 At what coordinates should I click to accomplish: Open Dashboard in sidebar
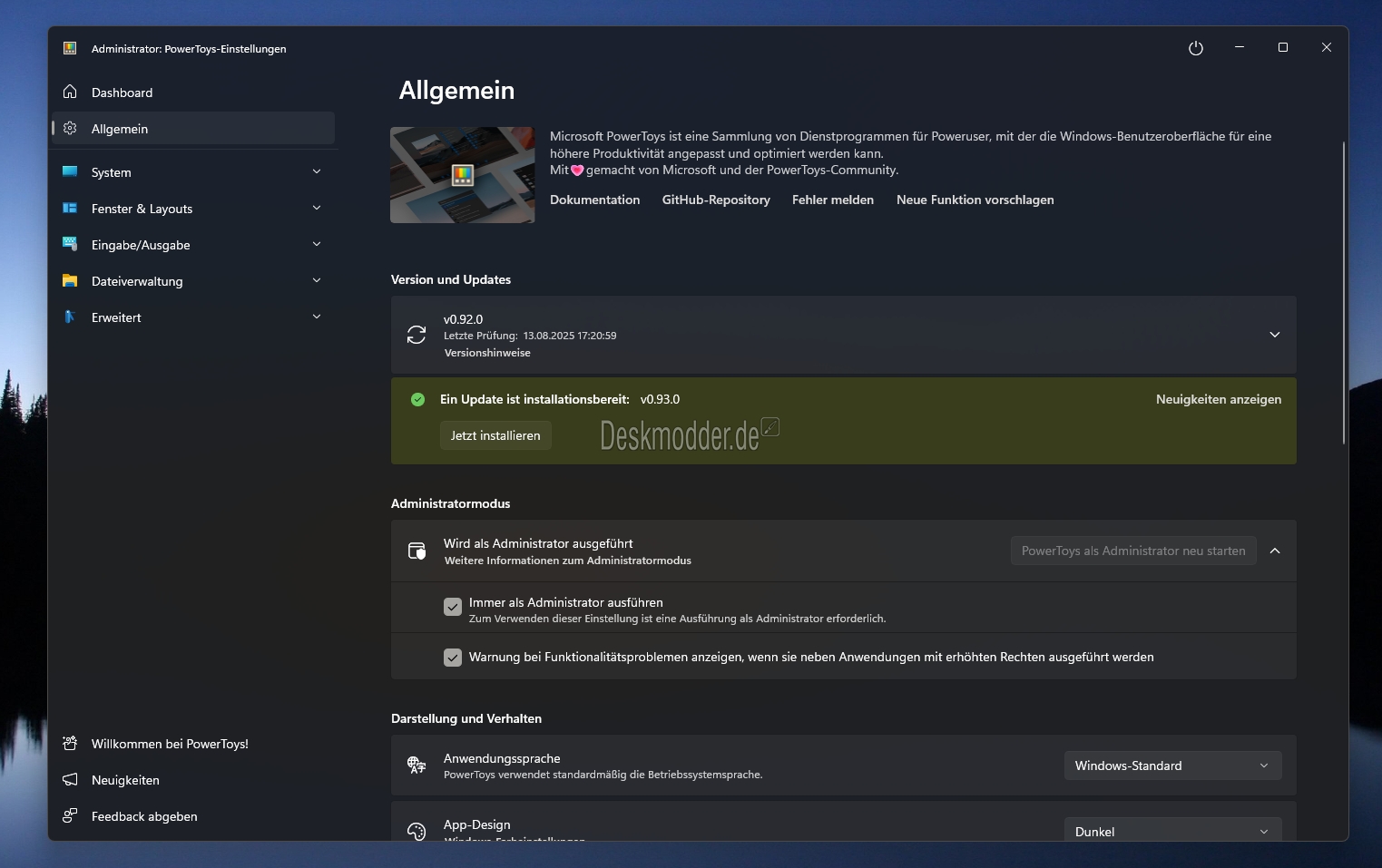(x=193, y=93)
